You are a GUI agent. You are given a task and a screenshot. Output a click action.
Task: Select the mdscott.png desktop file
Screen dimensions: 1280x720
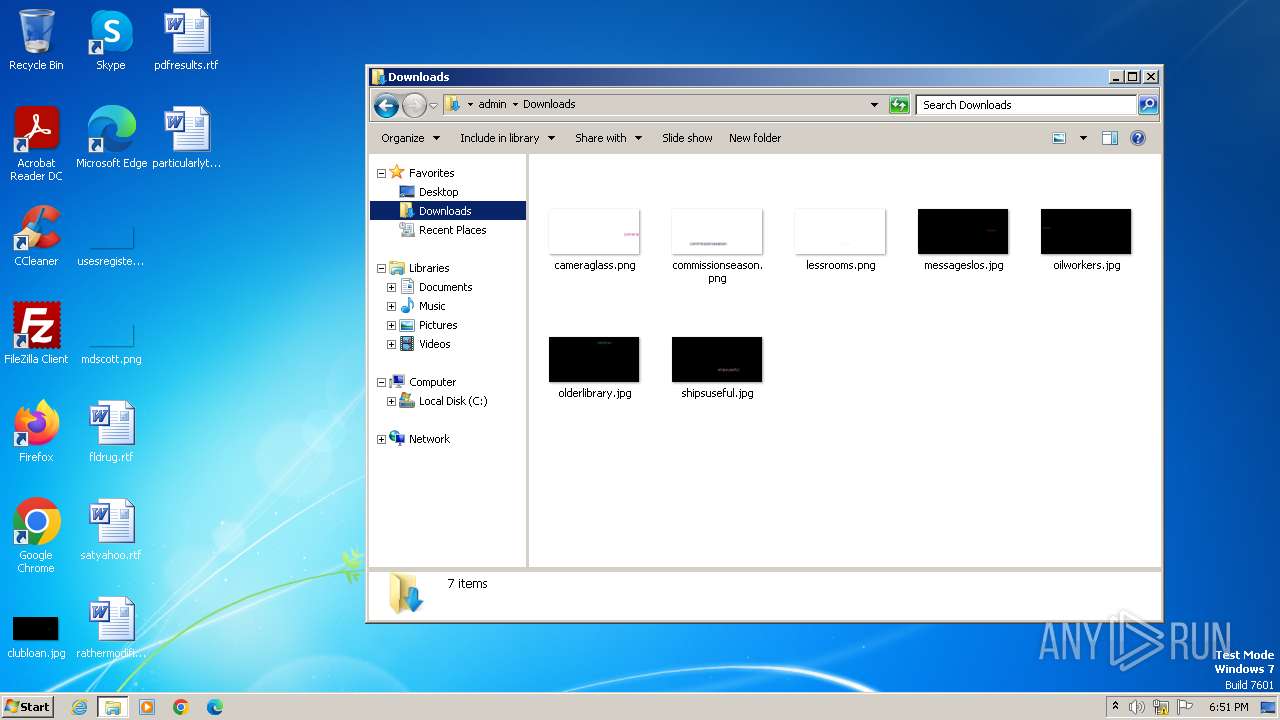[x=111, y=342]
